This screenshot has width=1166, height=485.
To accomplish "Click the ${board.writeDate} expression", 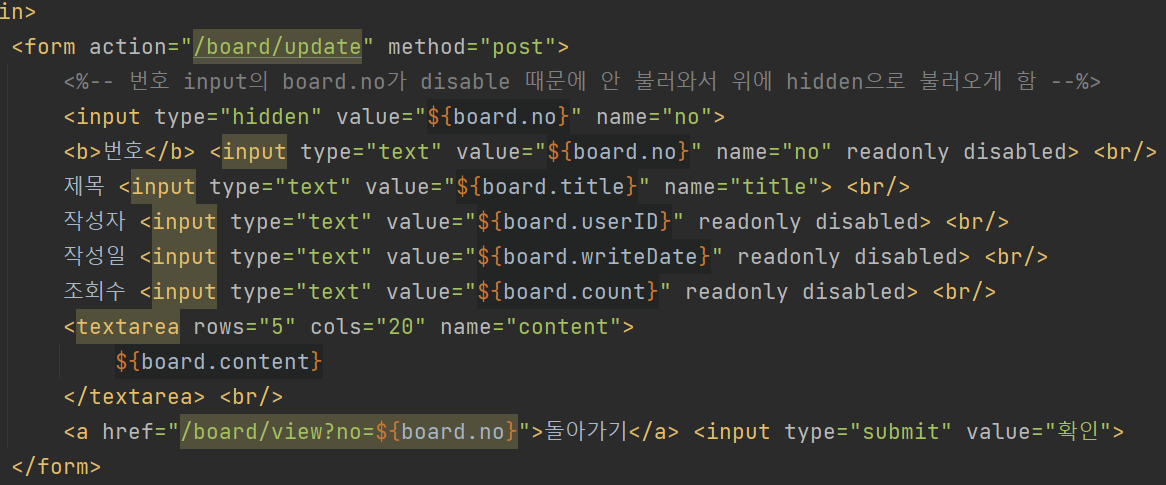I will pyautogui.click(x=594, y=257).
